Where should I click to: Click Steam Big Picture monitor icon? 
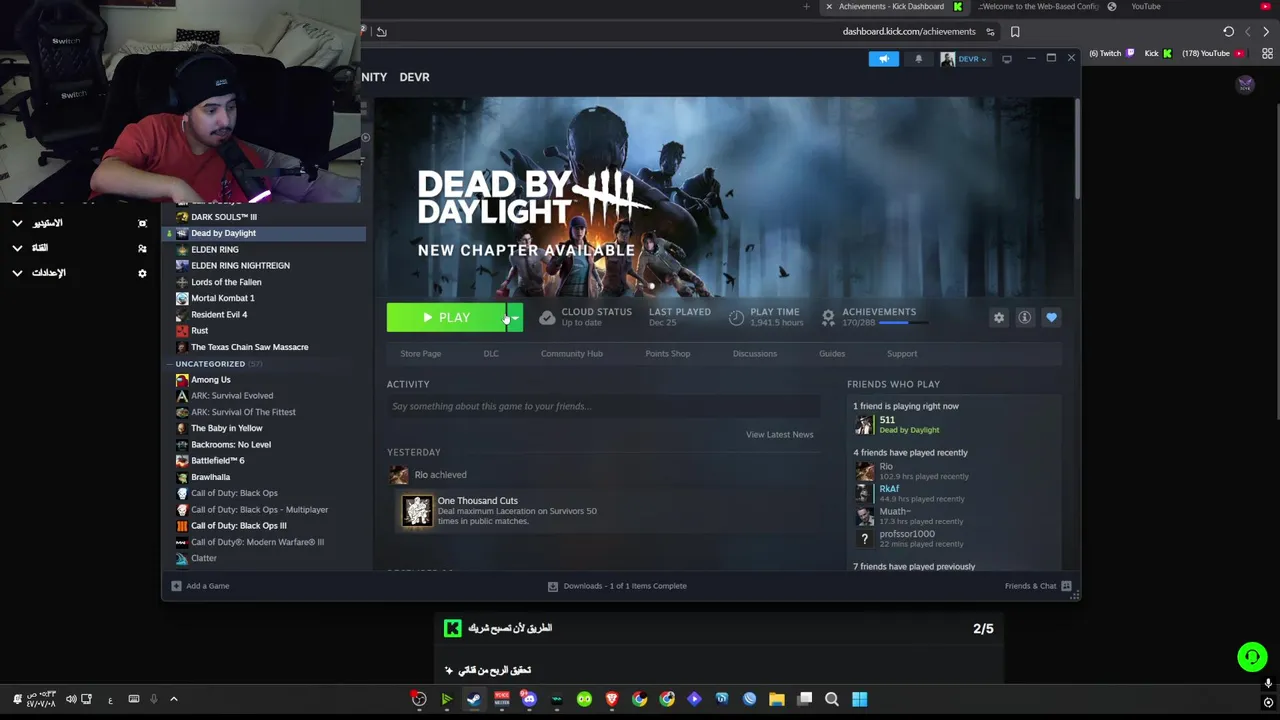tap(1007, 59)
